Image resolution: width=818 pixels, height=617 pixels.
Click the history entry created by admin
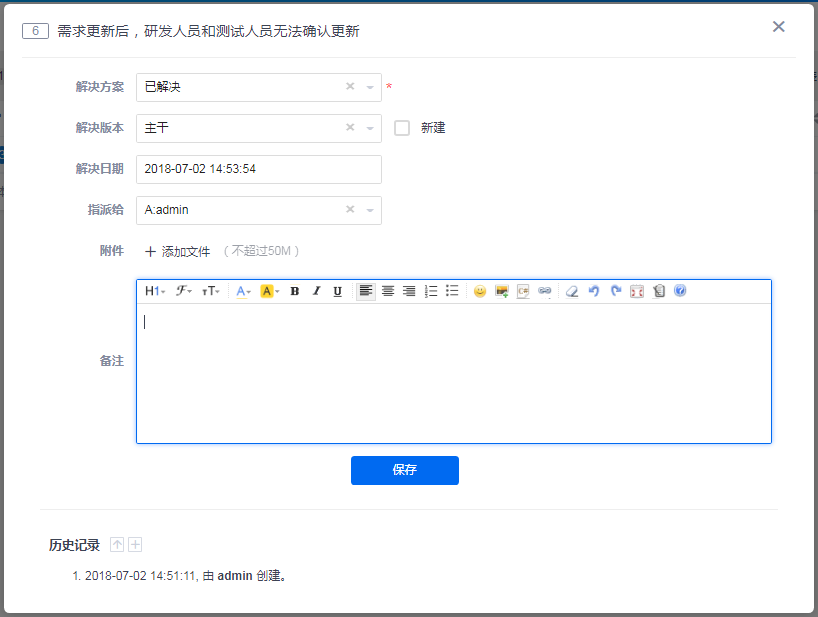[x=179, y=576]
